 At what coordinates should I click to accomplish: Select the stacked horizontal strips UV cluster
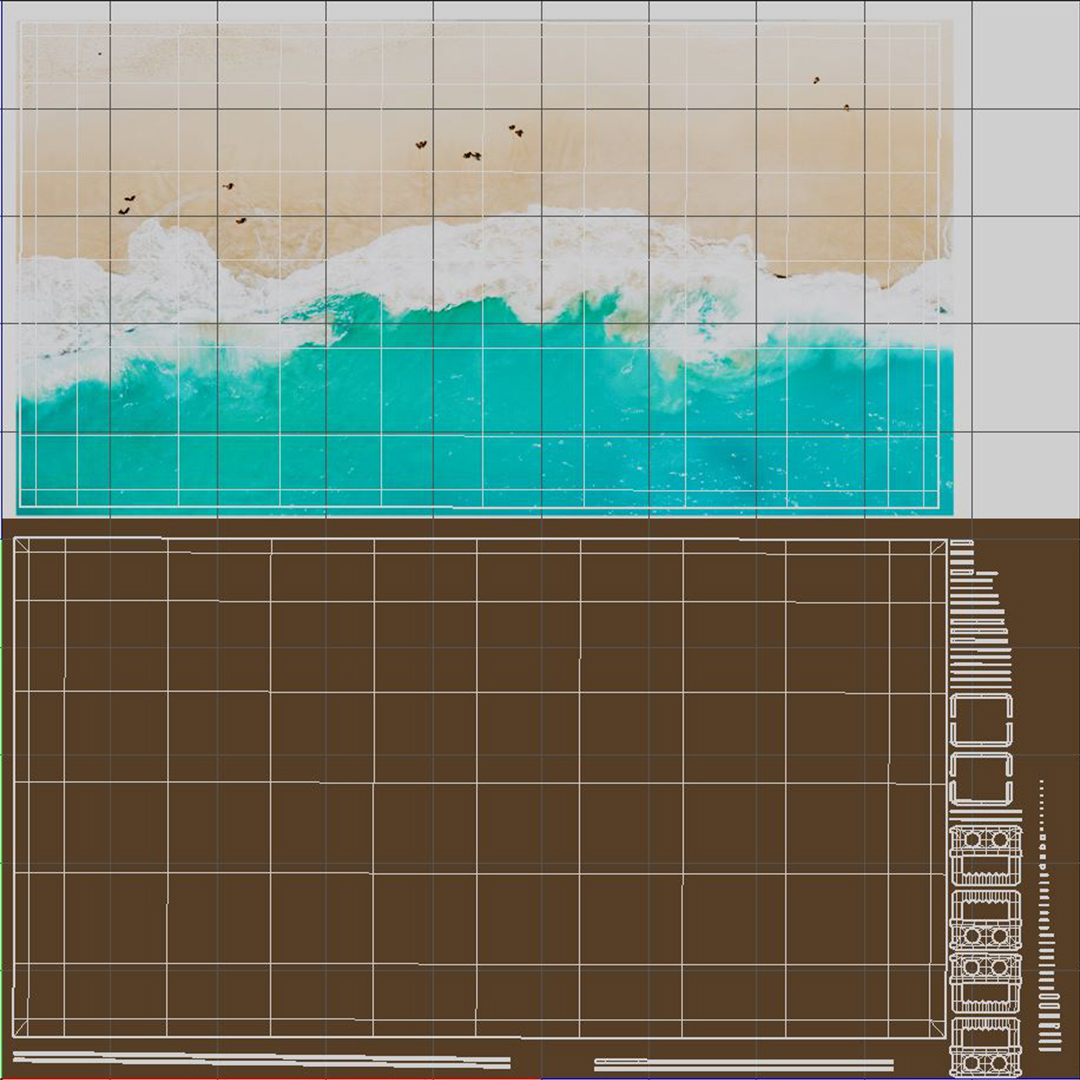[979, 613]
